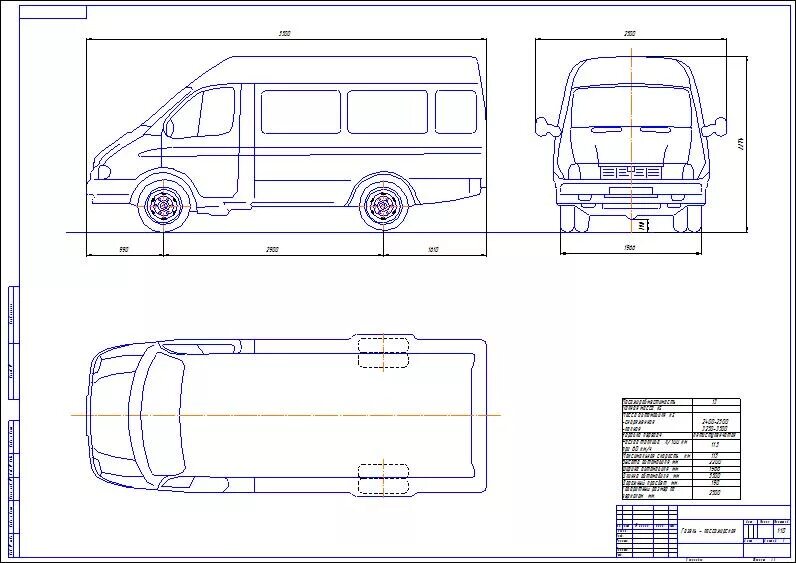The width and height of the screenshot is (796, 563).
Task: Click the front wheel in the side view
Action: click(163, 206)
